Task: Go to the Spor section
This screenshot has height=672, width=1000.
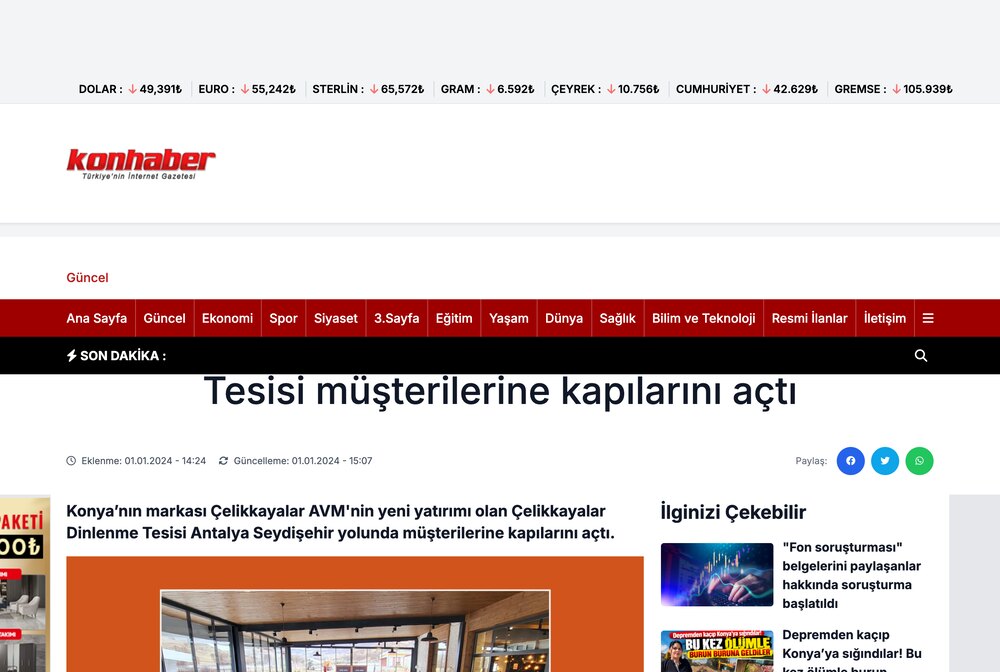Action: pos(283,318)
